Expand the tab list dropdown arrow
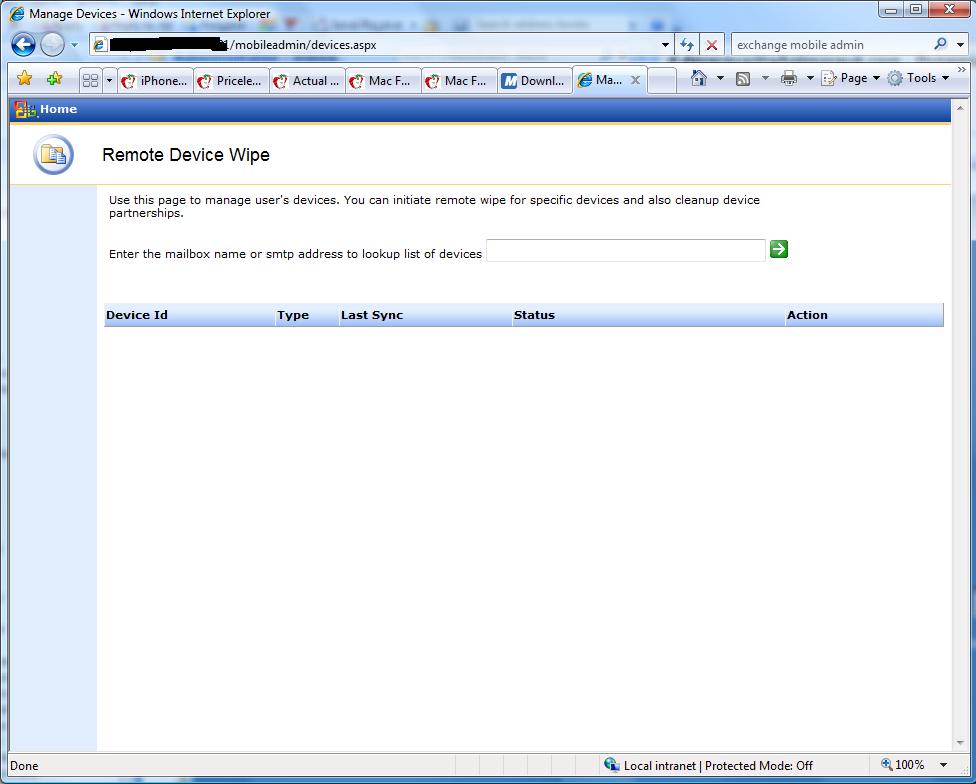The height and width of the screenshot is (784, 976). 110,80
